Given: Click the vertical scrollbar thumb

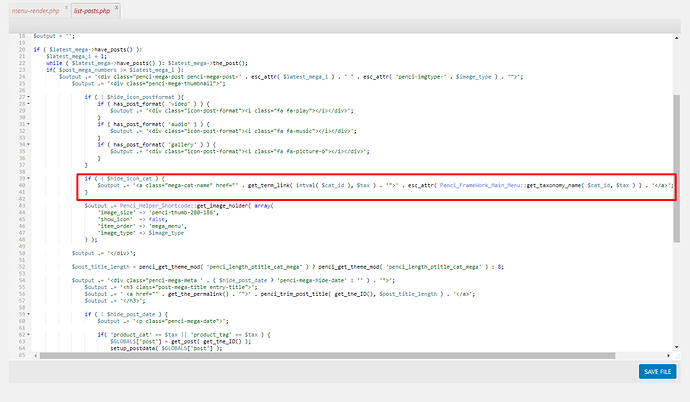Looking at the screenshot, I should [x=676, y=168].
